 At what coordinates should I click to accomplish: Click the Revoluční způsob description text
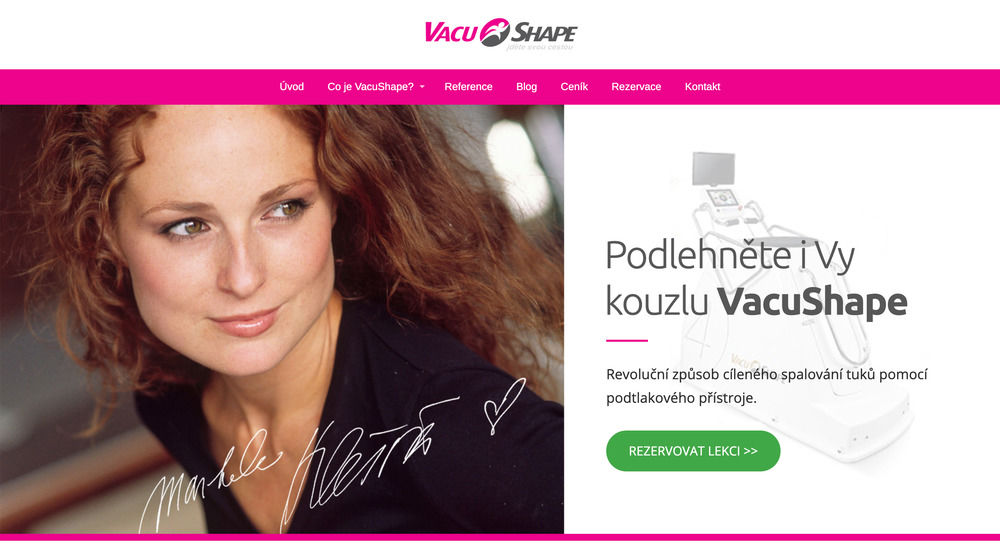[x=767, y=386]
